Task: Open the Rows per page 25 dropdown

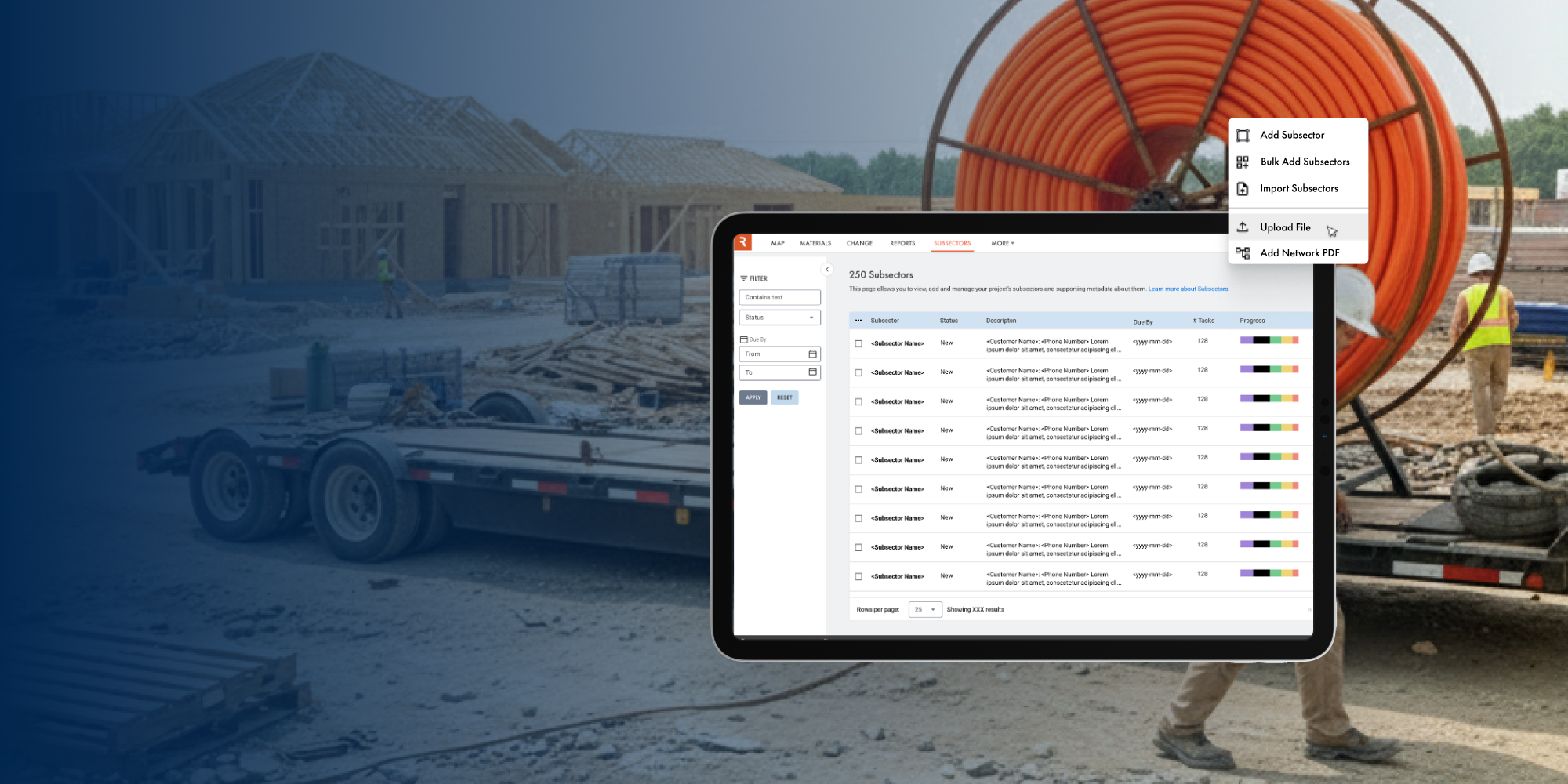Action: coord(925,610)
